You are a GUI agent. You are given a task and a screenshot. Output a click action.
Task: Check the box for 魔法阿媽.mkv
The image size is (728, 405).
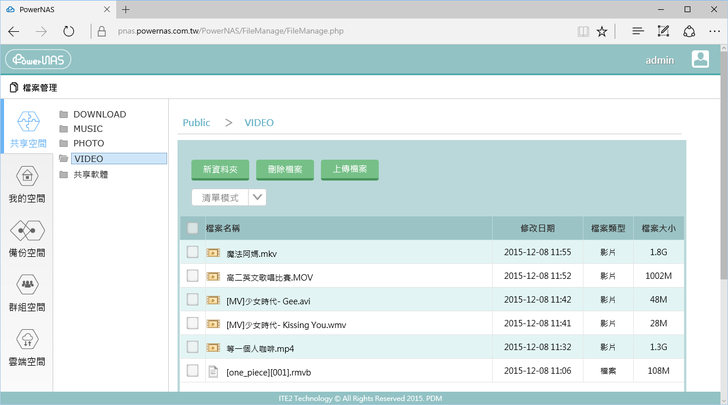coord(193,252)
